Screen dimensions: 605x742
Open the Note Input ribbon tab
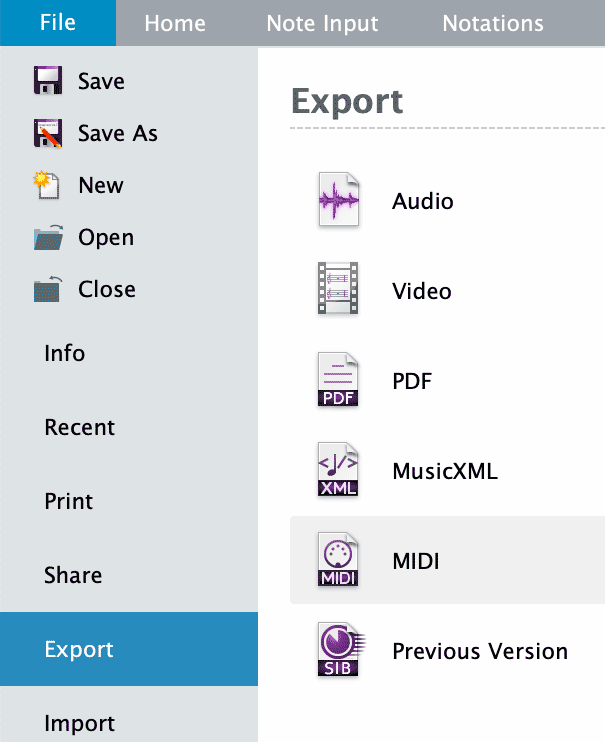coord(322,23)
